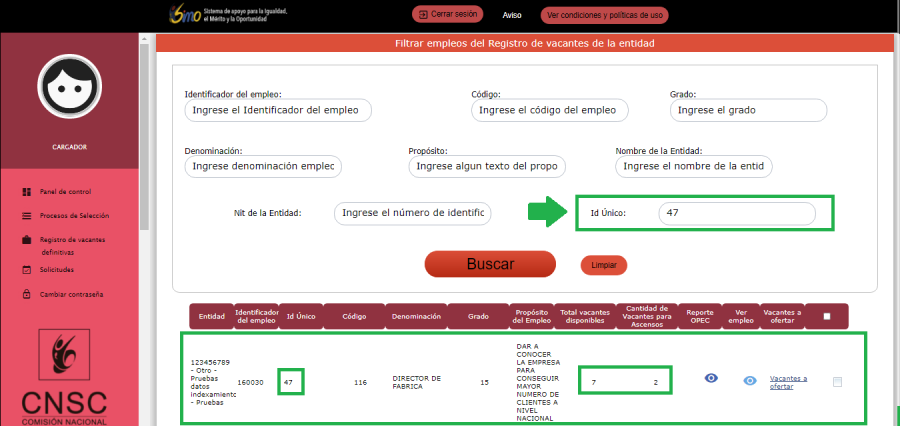The width and height of the screenshot is (900, 426).
Task: Click the padlock icon for Cambiar contraseña
Action: click(27, 295)
